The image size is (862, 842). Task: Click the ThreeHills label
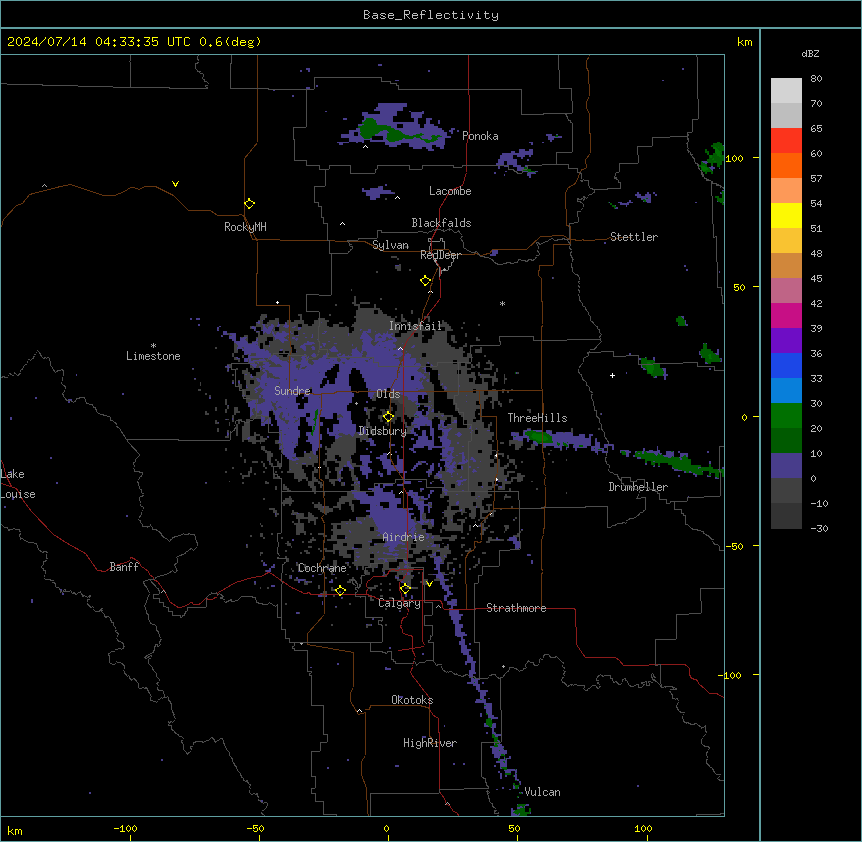pos(538,418)
